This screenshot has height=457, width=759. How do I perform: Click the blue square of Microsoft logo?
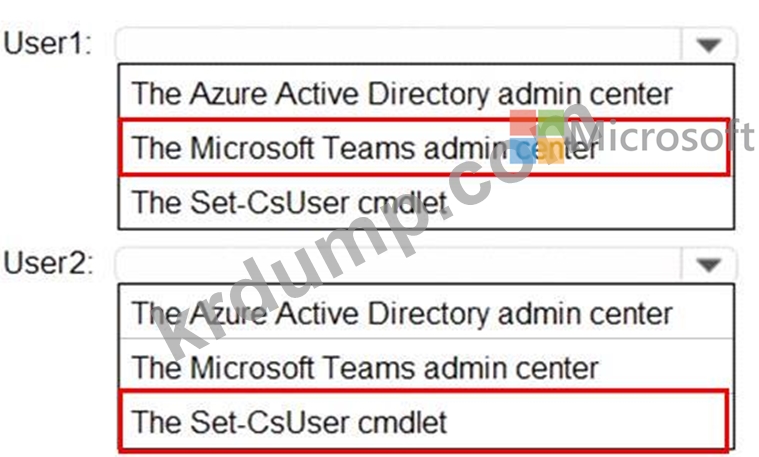tap(523, 151)
